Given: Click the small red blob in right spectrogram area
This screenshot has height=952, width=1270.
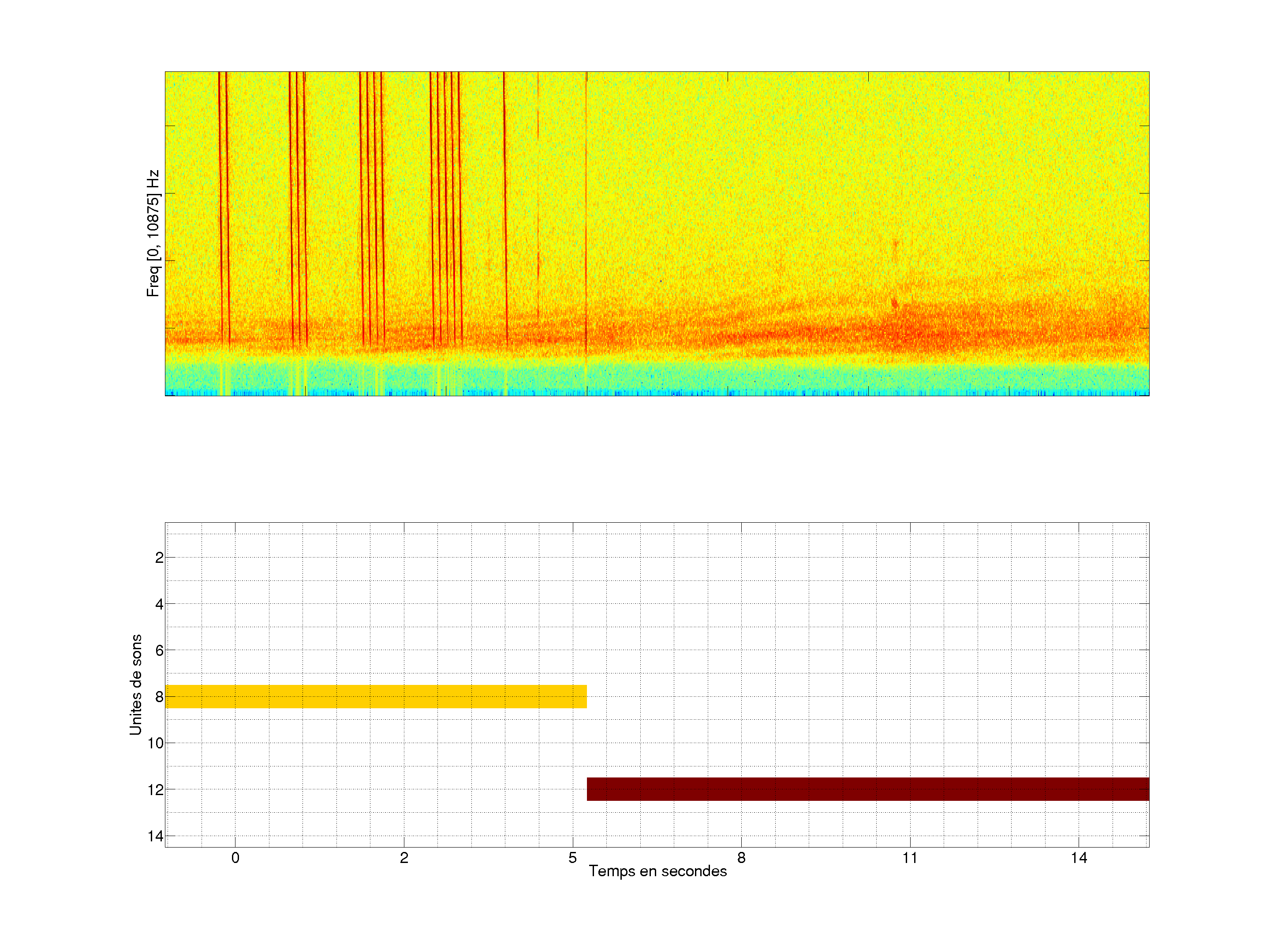Looking at the screenshot, I should (894, 302).
